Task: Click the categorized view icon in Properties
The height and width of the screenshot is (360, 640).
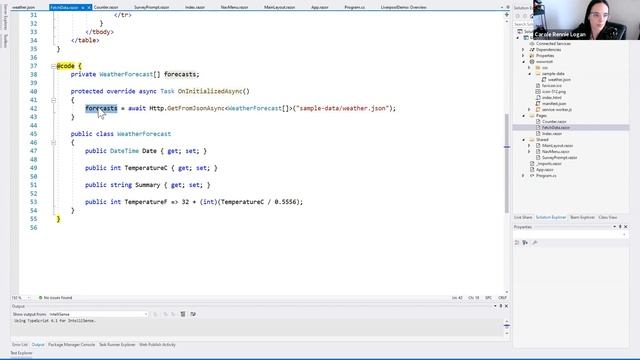Action: click(x=517, y=243)
